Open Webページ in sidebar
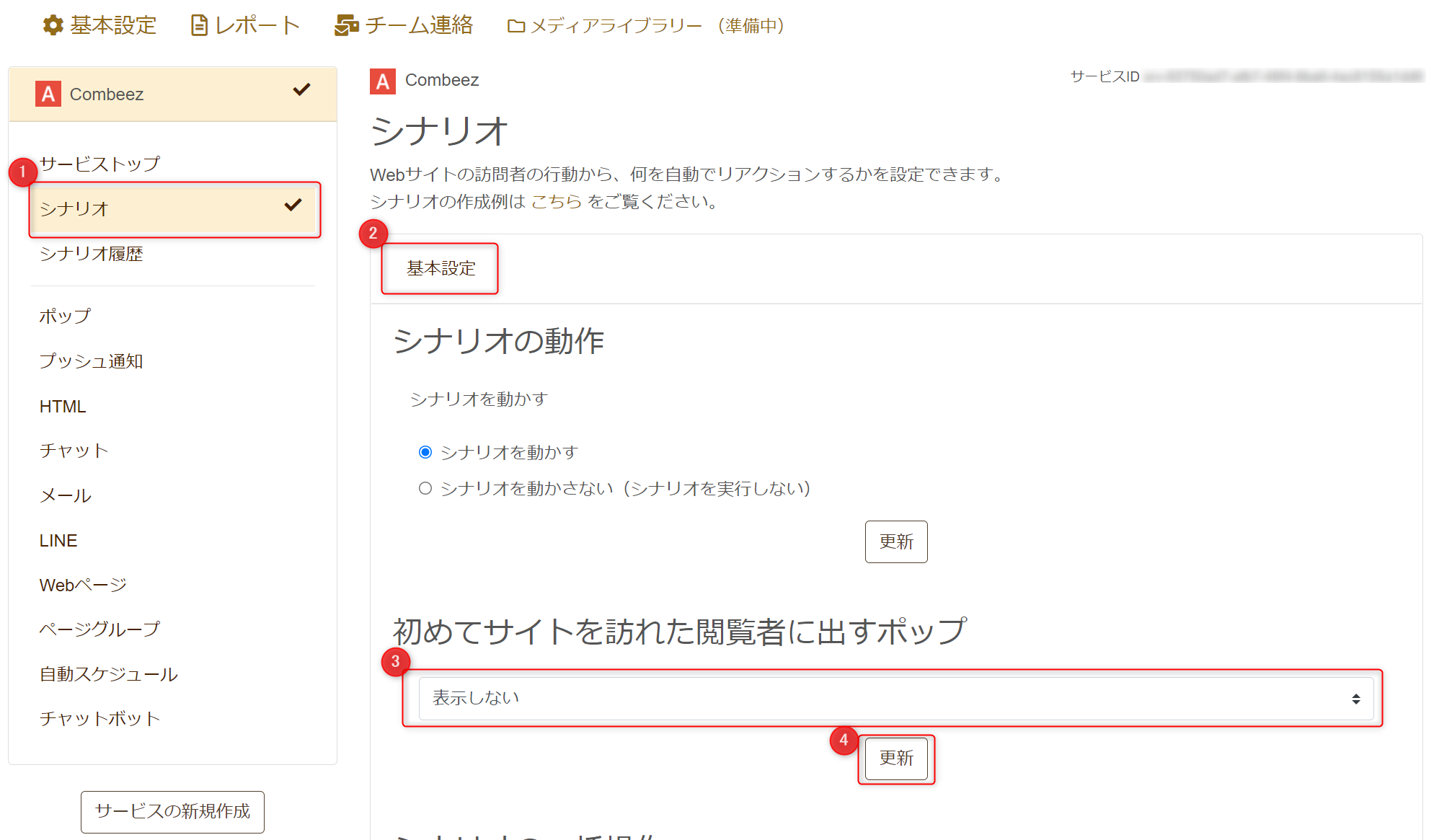Viewport: 1434px width, 840px height. click(x=83, y=585)
